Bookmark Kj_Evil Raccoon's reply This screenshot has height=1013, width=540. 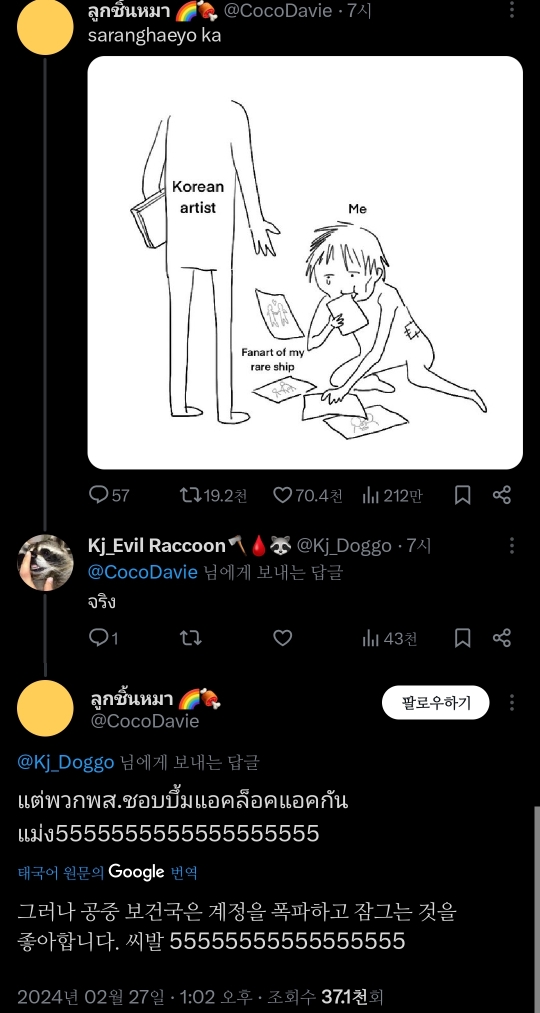tap(462, 638)
